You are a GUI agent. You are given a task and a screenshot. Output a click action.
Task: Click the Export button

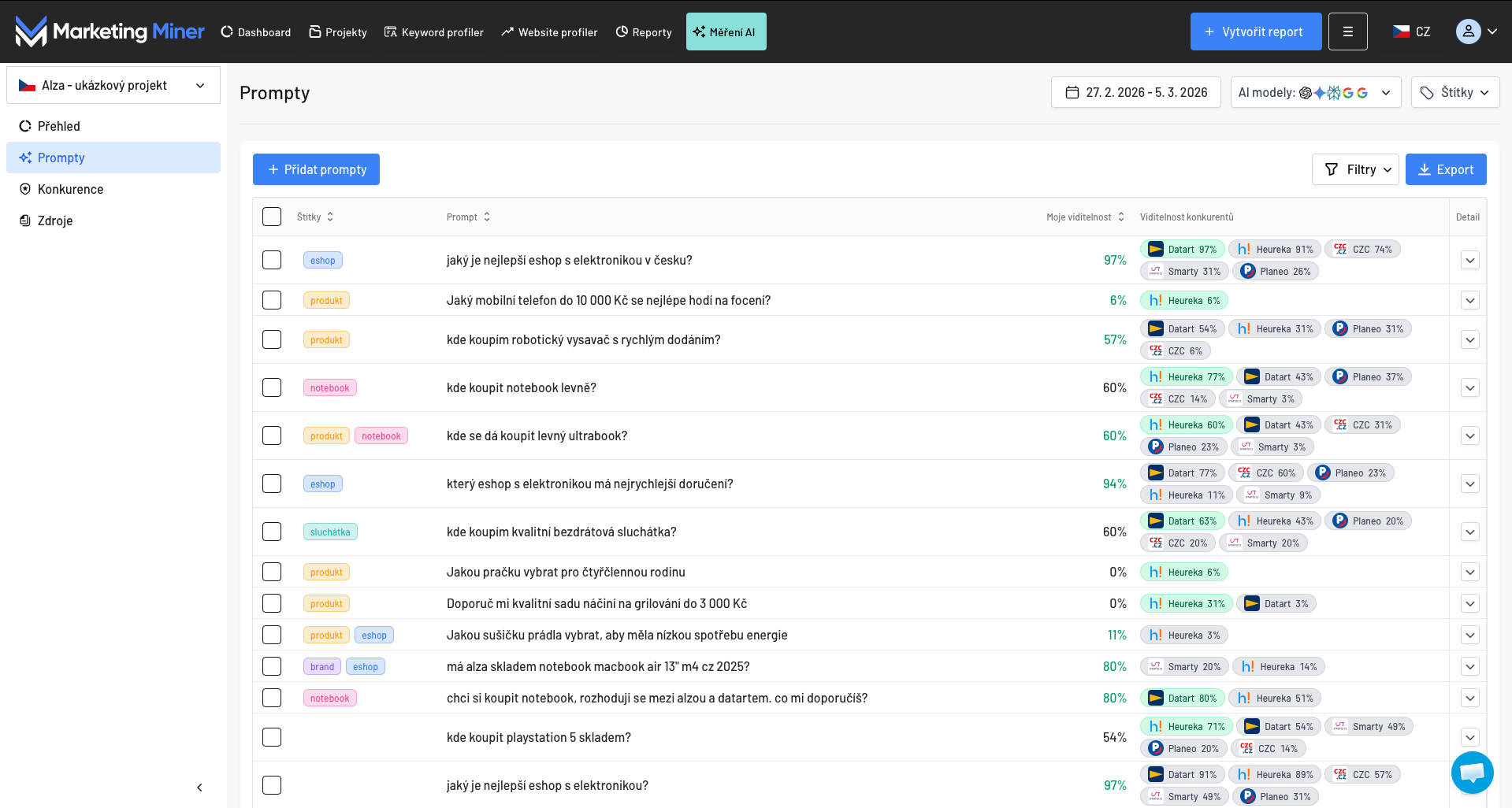coord(1445,169)
